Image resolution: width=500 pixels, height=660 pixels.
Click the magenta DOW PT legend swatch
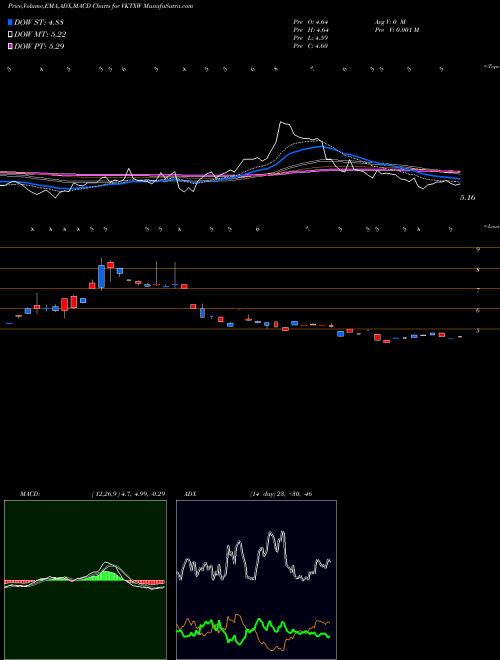(10, 46)
